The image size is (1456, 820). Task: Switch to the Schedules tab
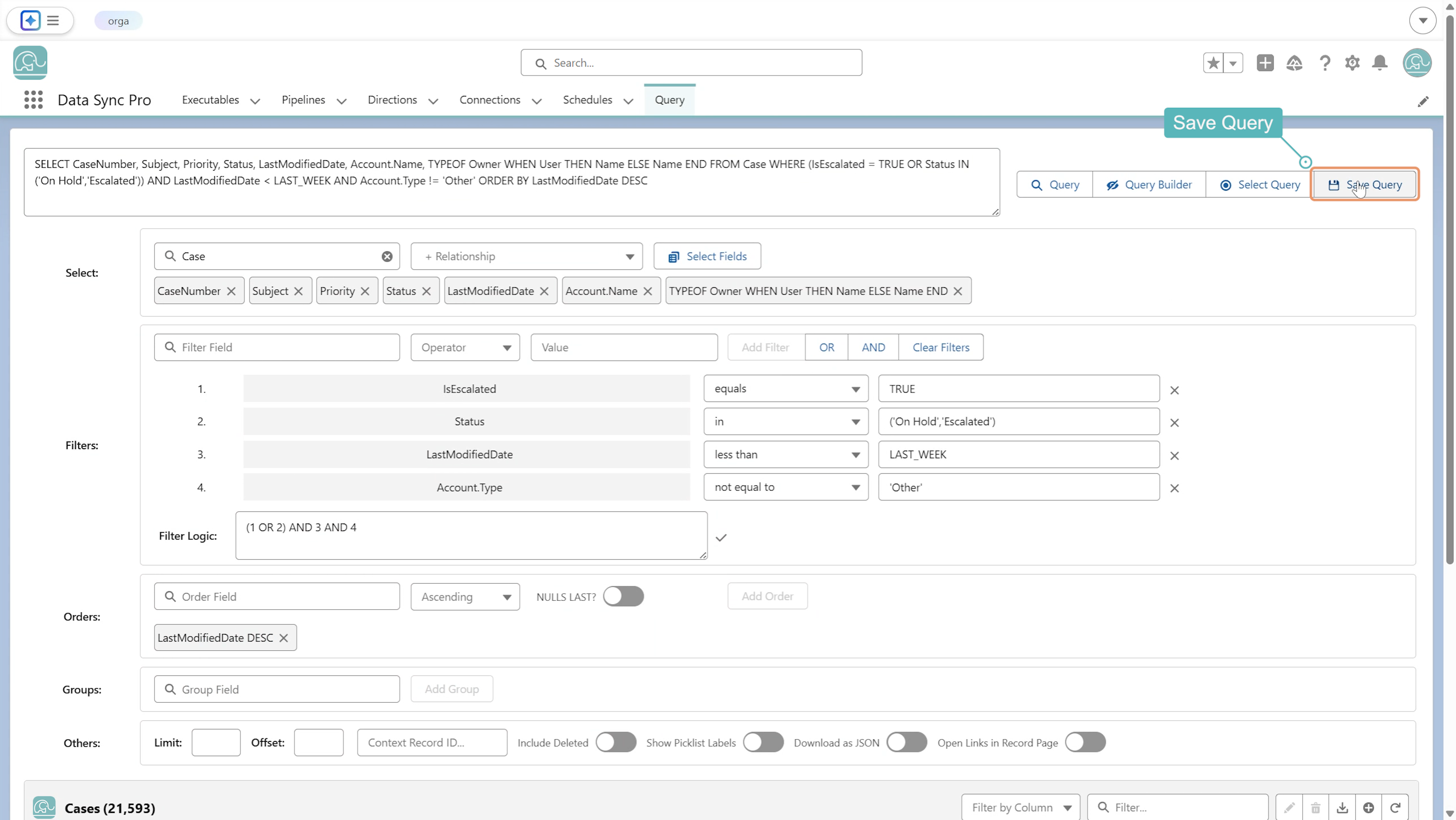click(x=597, y=100)
